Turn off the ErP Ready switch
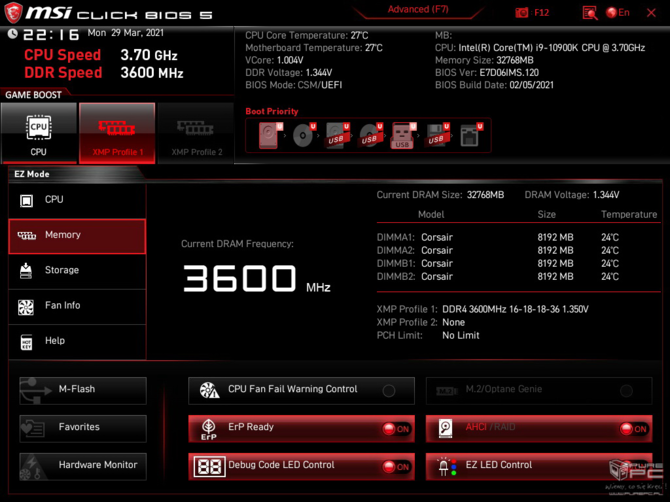670x502 pixels. (396, 429)
